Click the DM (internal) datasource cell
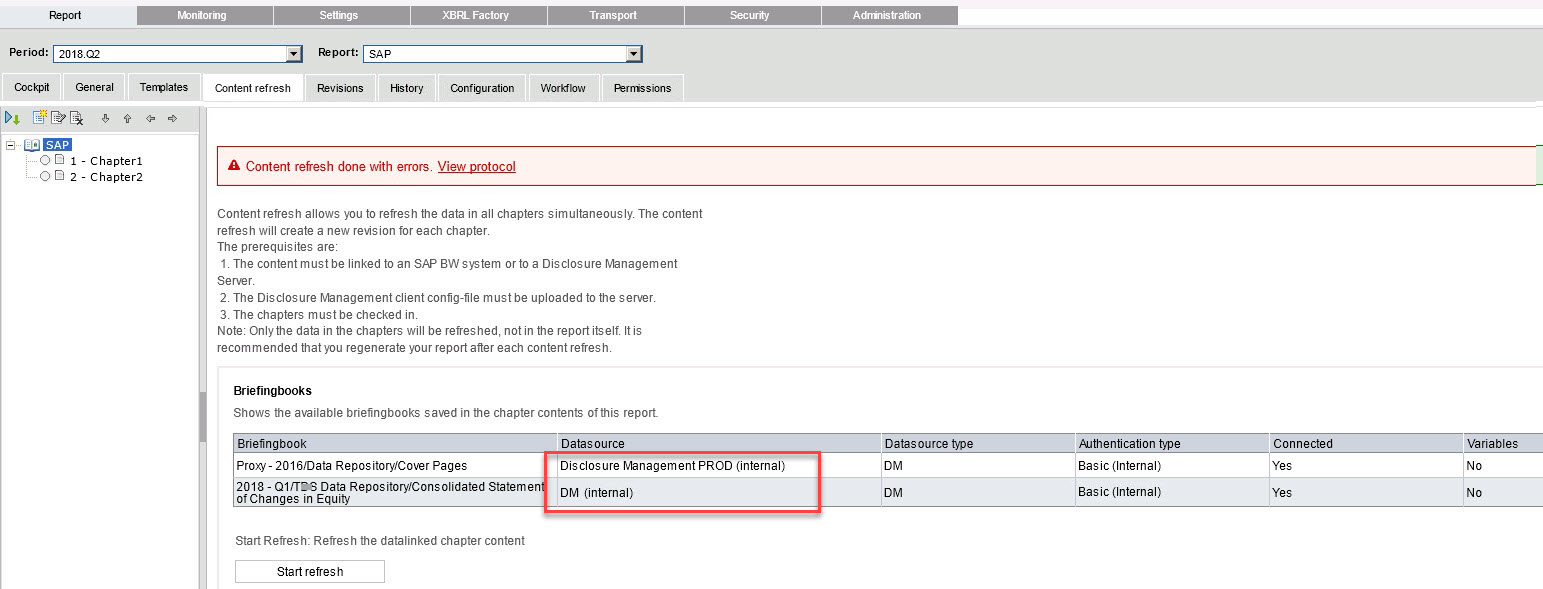 (x=720, y=492)
